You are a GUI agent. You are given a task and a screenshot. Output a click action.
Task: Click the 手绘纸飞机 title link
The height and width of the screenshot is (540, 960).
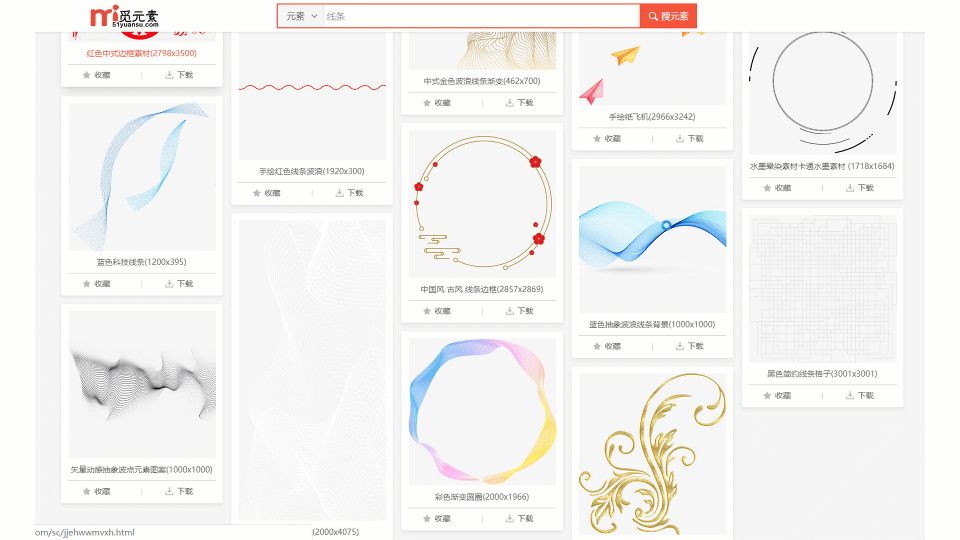[x=652, y=117]
